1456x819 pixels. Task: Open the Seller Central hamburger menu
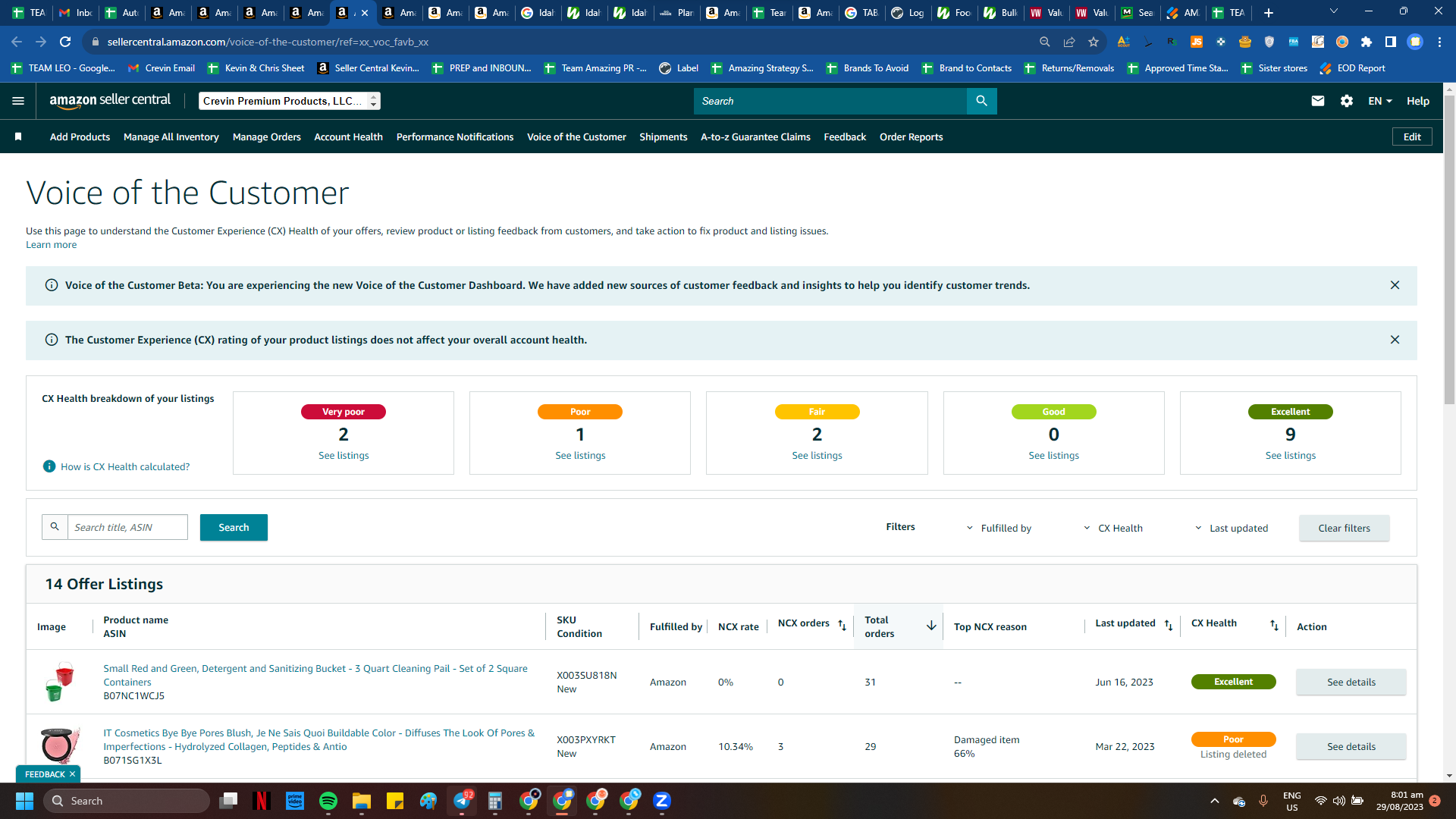(18, 101)
